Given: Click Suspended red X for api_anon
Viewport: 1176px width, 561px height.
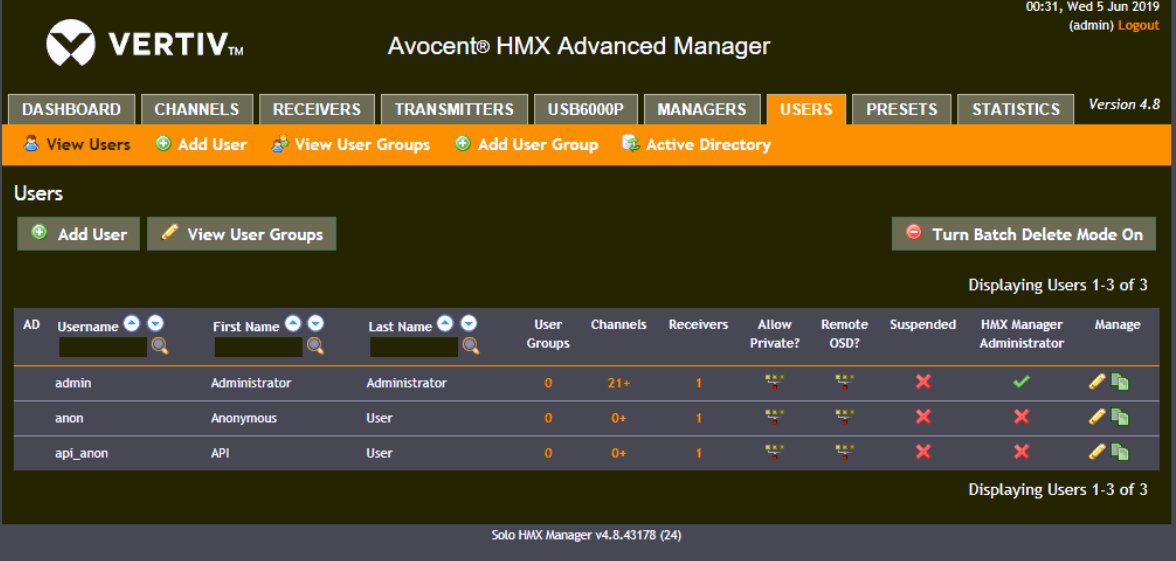Looking at the screenshot, I should pyautogui.click(x=923, y=452).
